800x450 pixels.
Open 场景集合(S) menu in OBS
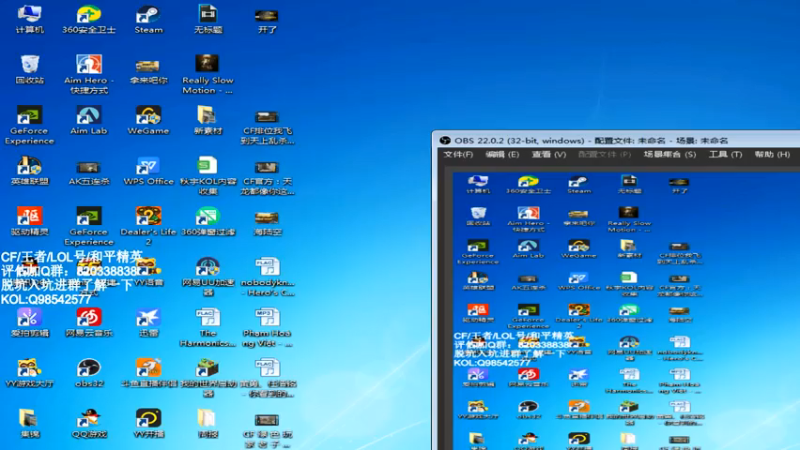[x=669, y=154]
